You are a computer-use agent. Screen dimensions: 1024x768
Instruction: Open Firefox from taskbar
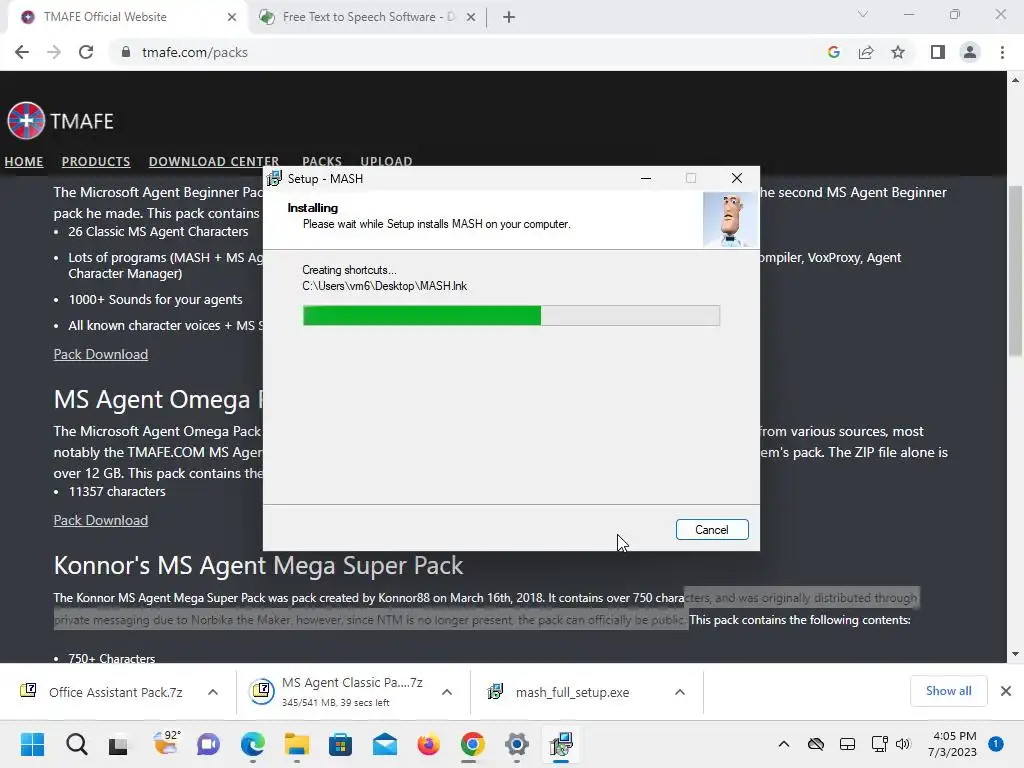coord(428,744)
